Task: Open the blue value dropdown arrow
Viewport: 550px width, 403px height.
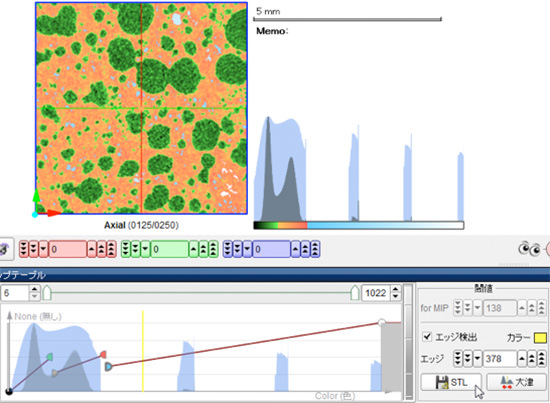Action: (x=248, y=249)
